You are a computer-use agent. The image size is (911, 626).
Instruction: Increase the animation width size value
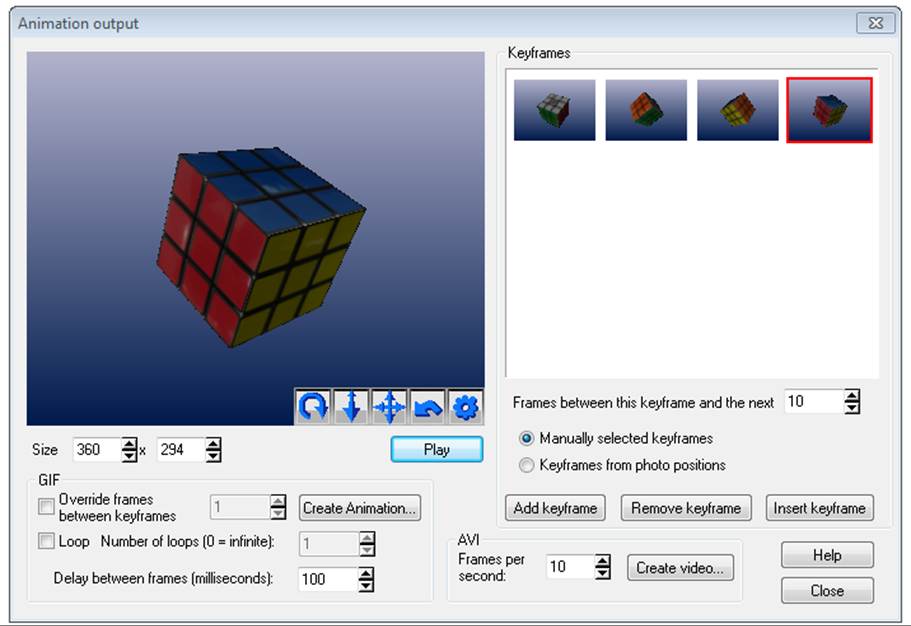129,444
